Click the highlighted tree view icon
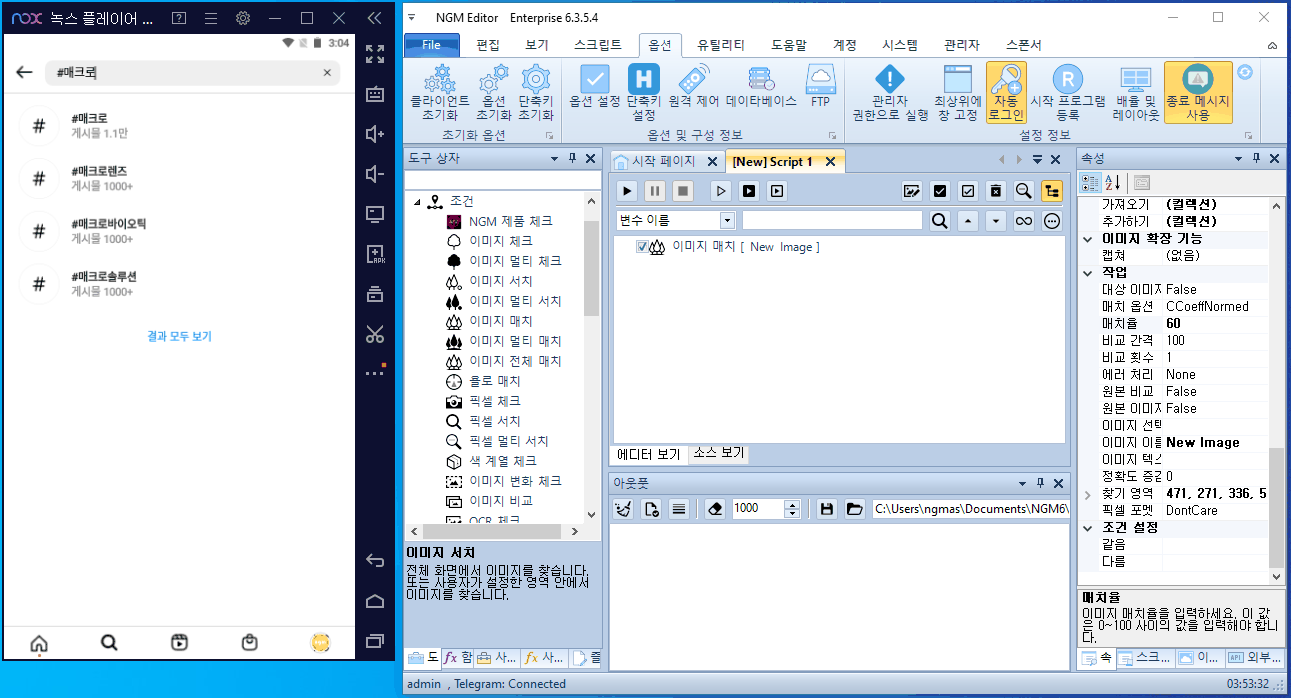 [x=1052, y=190]
